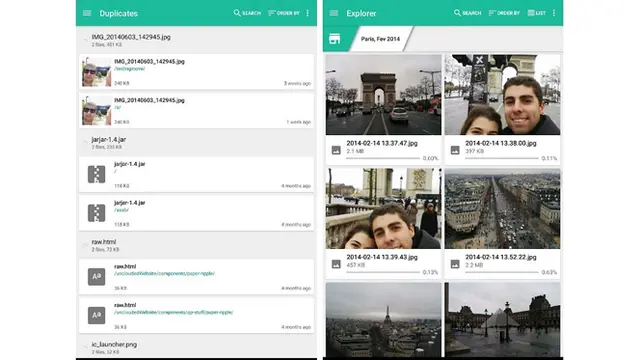This screenshot has width=640, height=360.
Task: Click the image icon beside 2014-02-14 13.38.00.jpg
Action: [x=455, y=150]
